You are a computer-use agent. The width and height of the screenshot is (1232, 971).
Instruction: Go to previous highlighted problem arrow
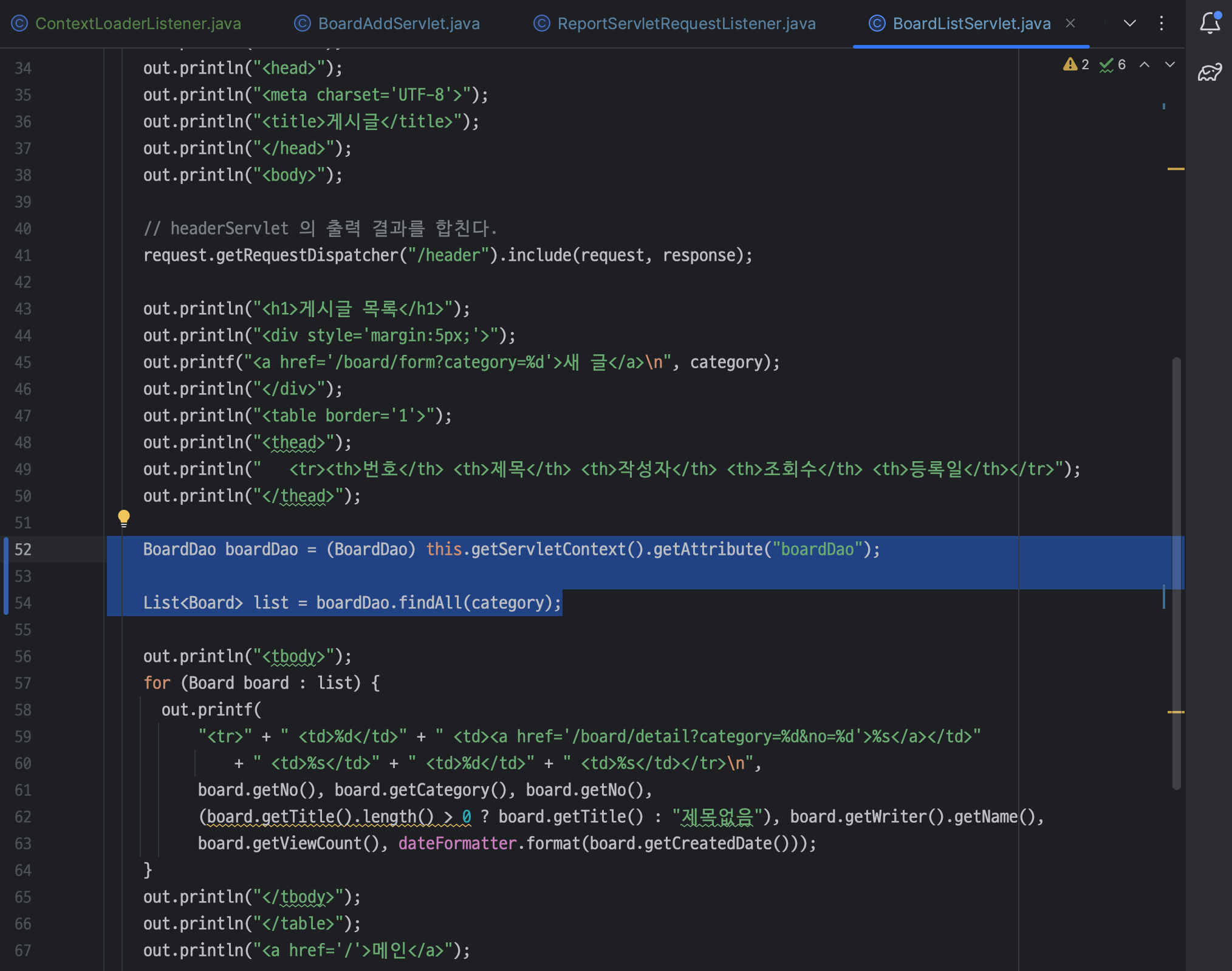(1145, 64)
